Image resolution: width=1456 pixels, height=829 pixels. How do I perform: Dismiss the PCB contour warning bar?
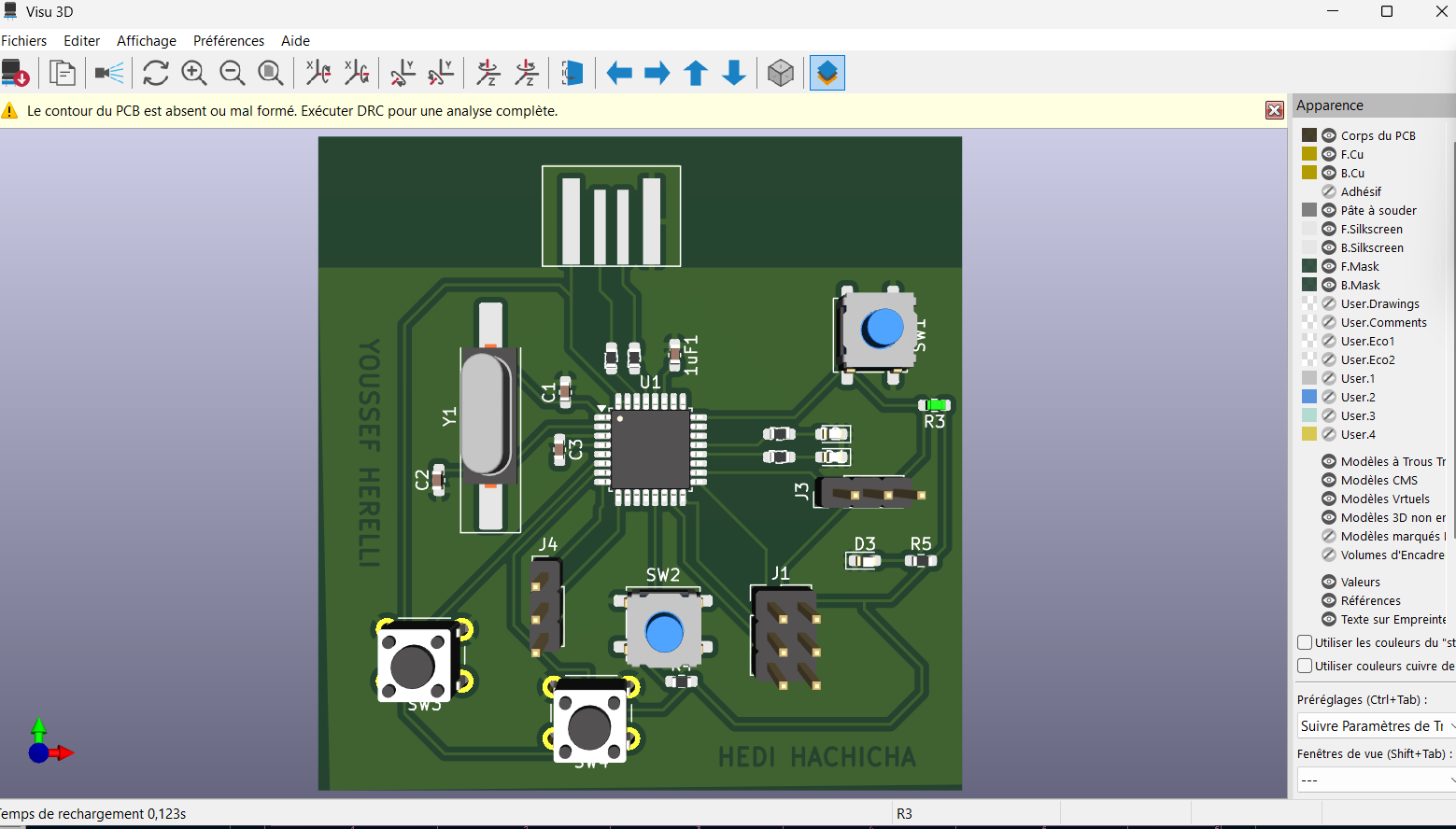tap(1274, 110)
